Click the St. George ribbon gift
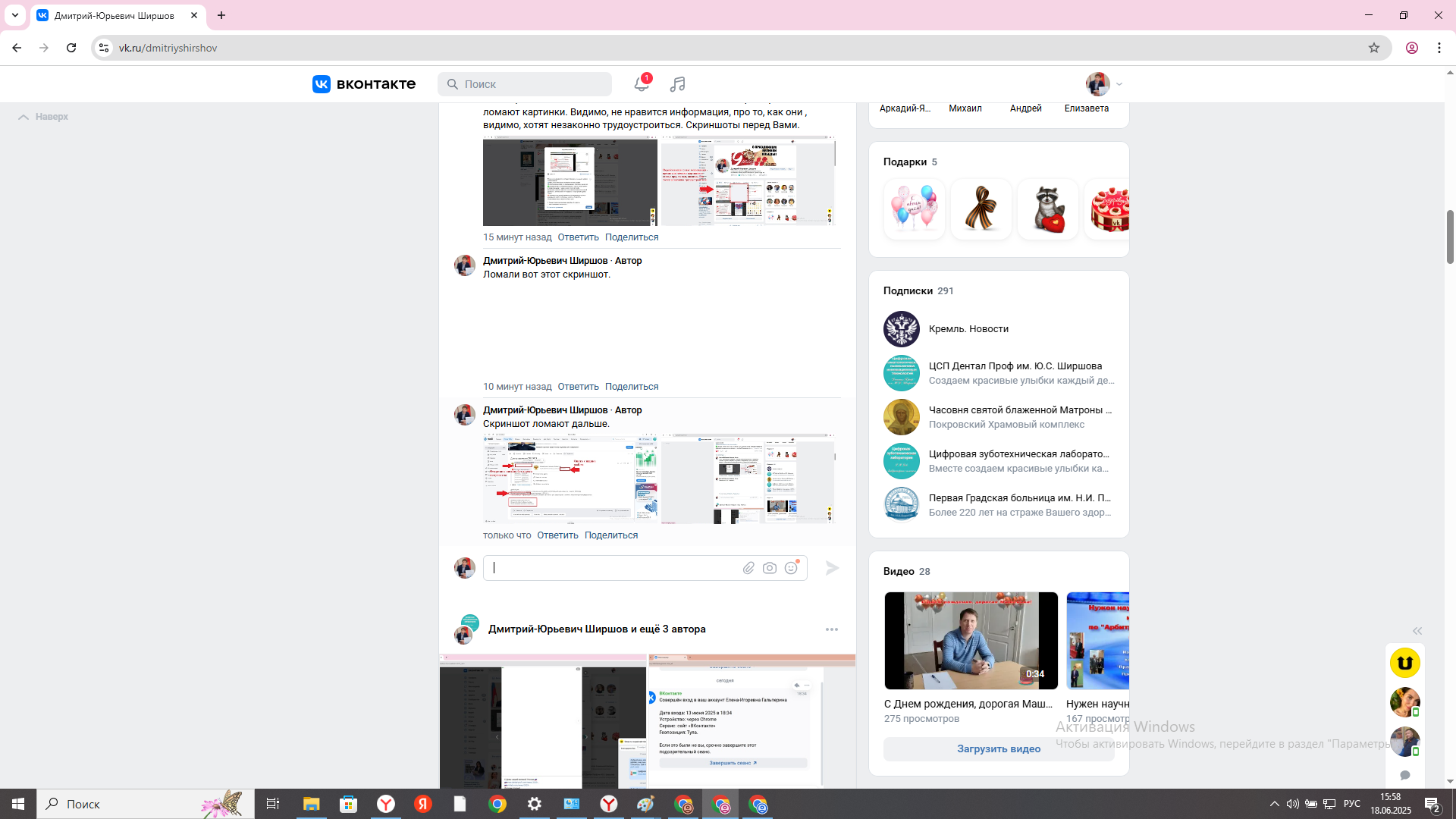The image size is (1456, 819). click(981, 209)
